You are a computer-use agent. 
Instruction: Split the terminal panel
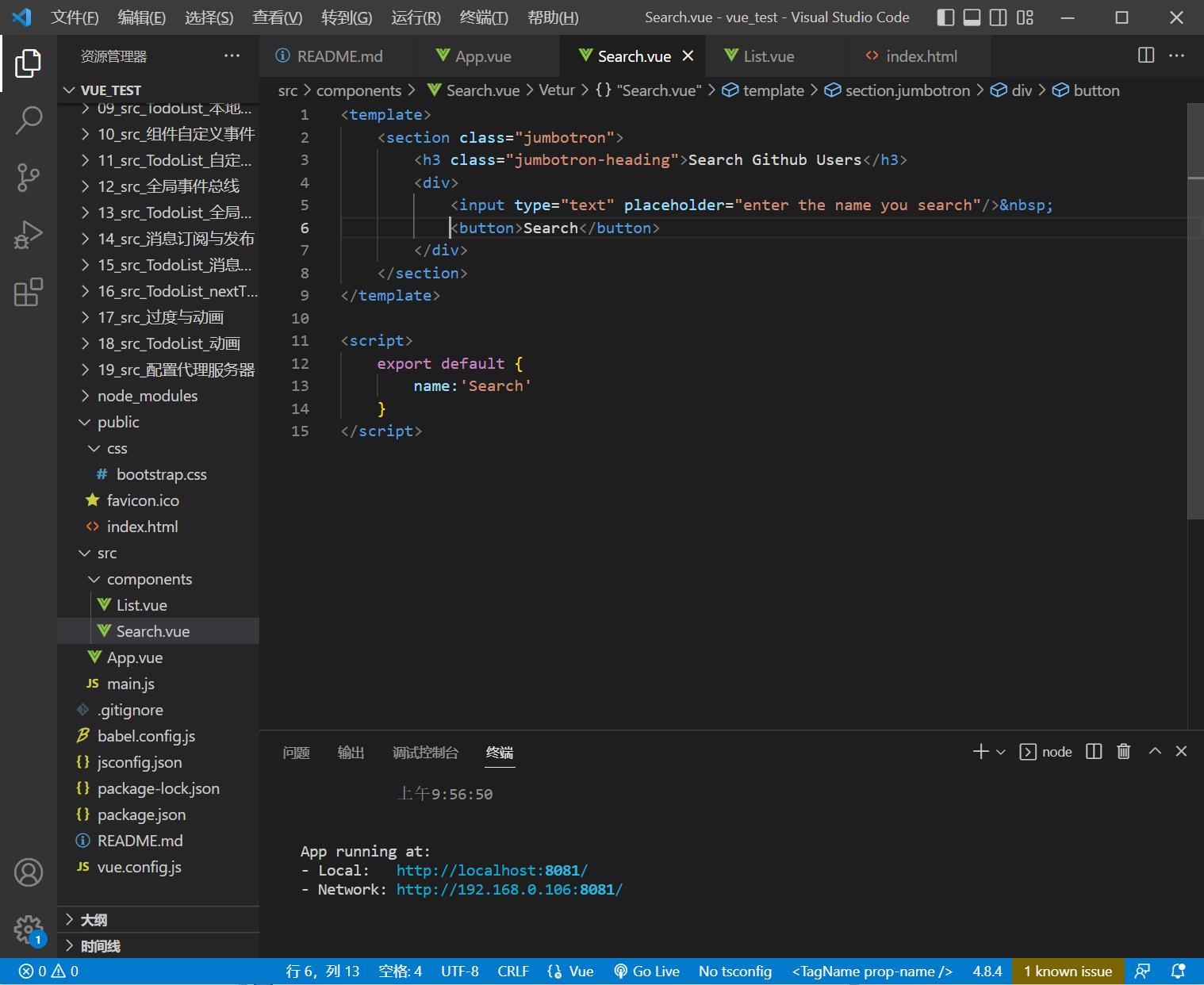1094,751
